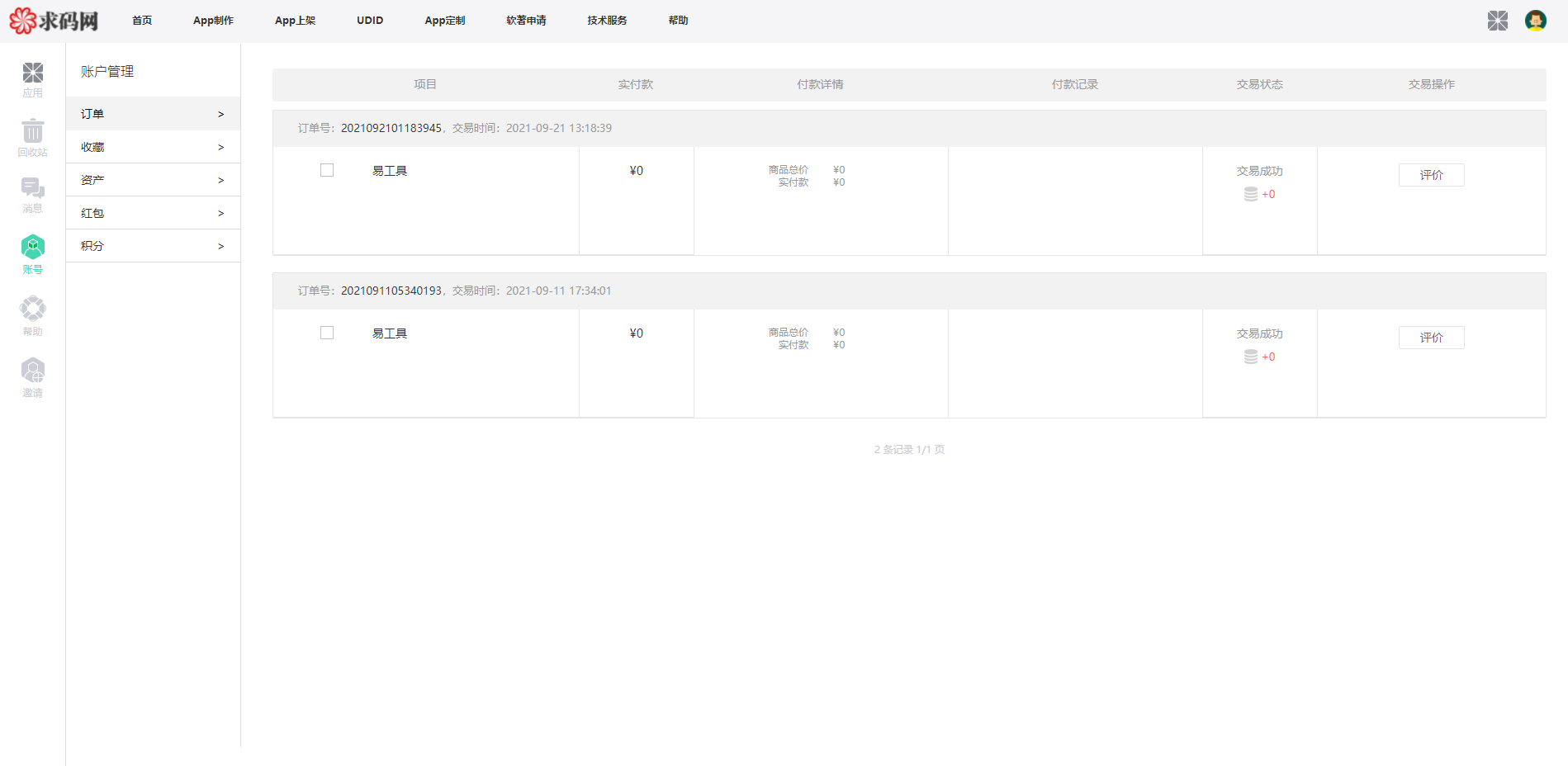Expand the 收藏 favorites menu row
Viewport: 1568px width, 766px height.
point(153,147)
